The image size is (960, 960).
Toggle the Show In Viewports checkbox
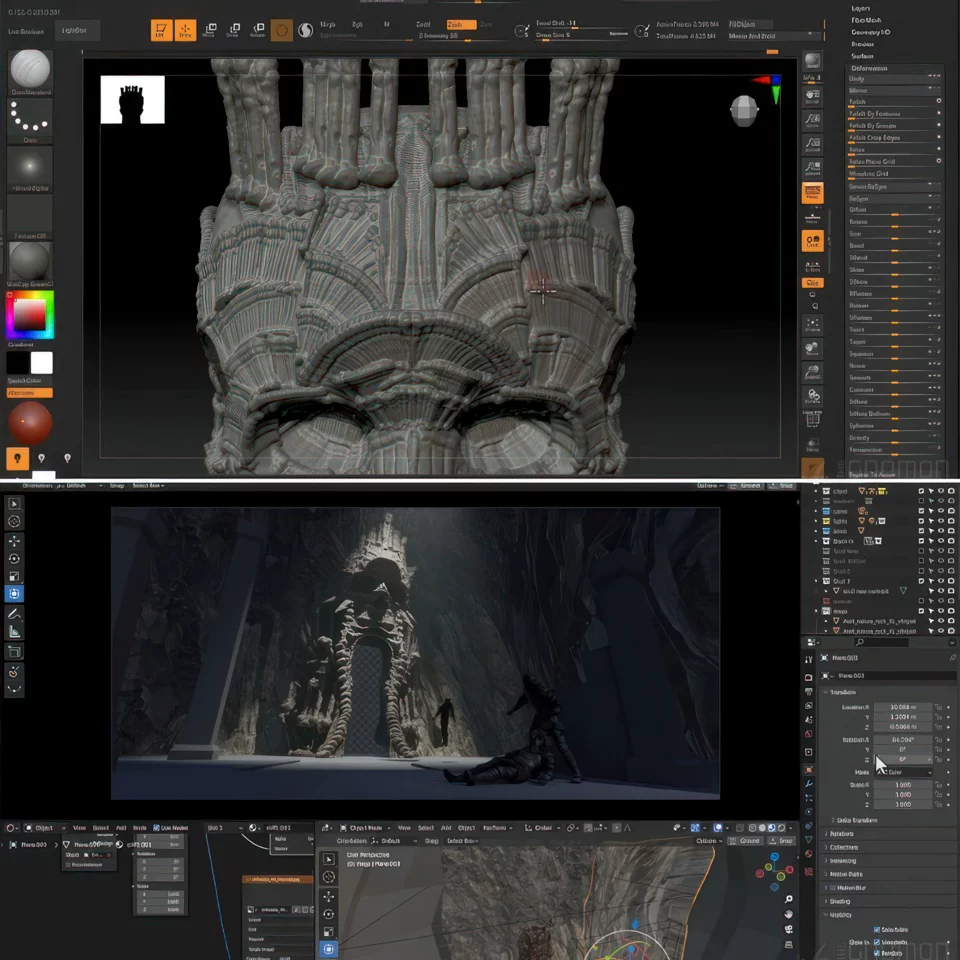pyautogui.click(x=877, y=942)
